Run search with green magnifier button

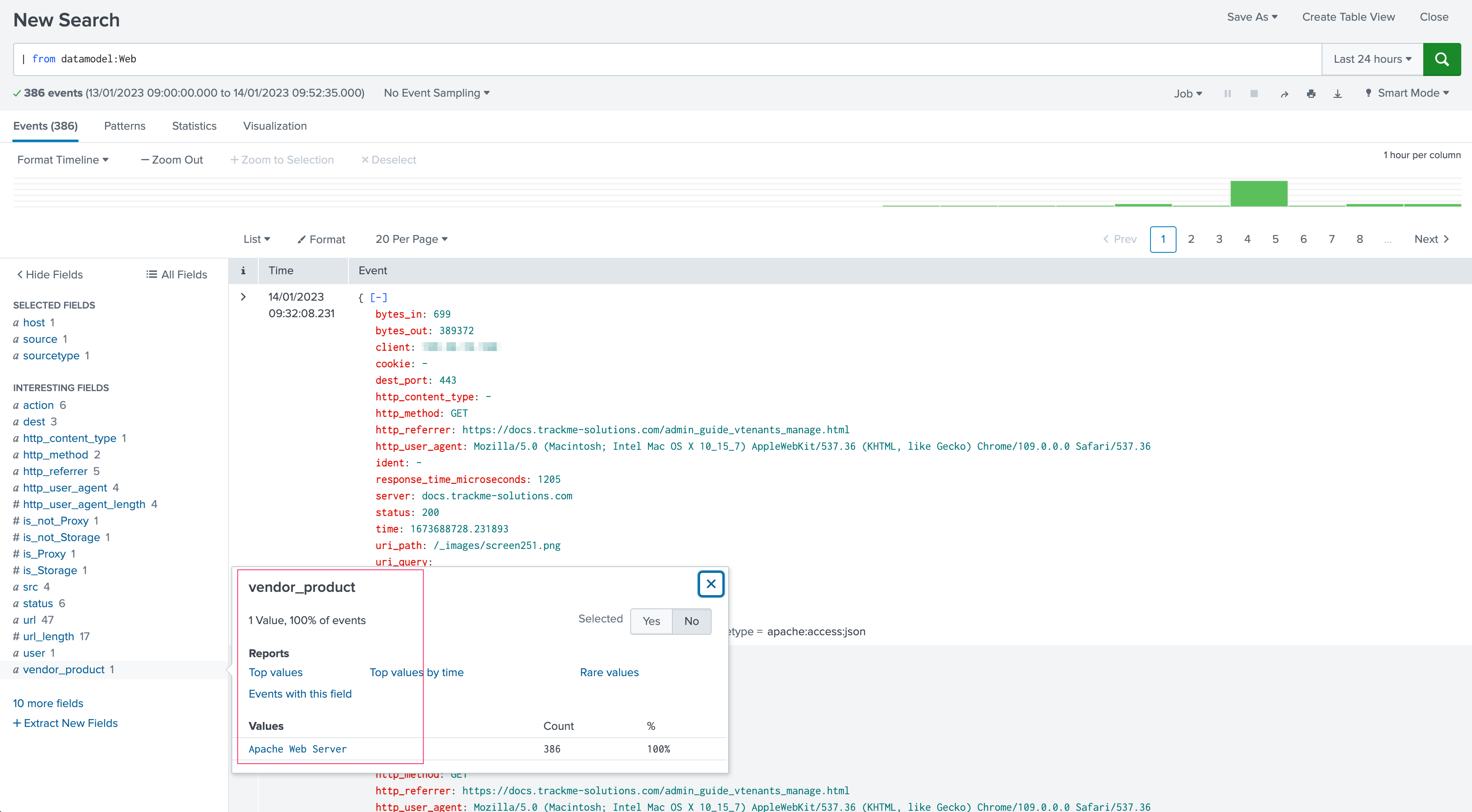[1441, 59]
